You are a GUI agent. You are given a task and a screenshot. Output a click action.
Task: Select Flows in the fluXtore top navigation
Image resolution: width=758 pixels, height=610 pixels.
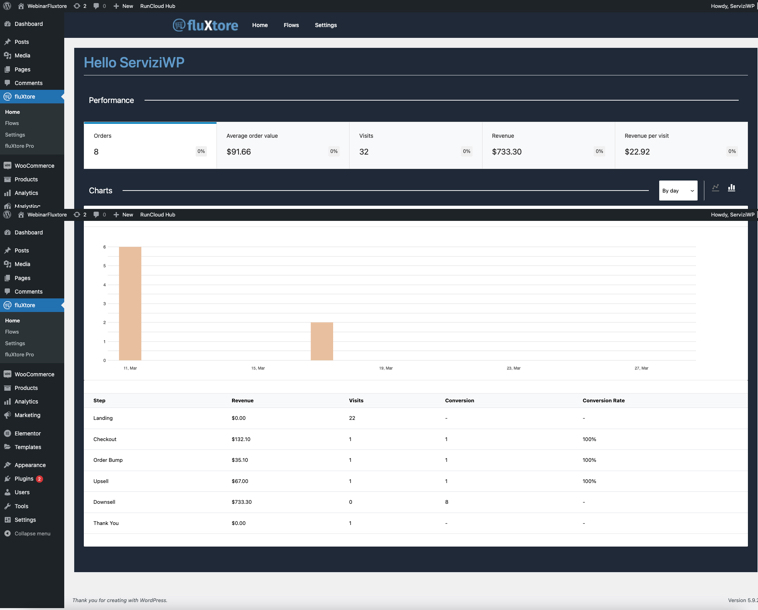coord(291,25)
